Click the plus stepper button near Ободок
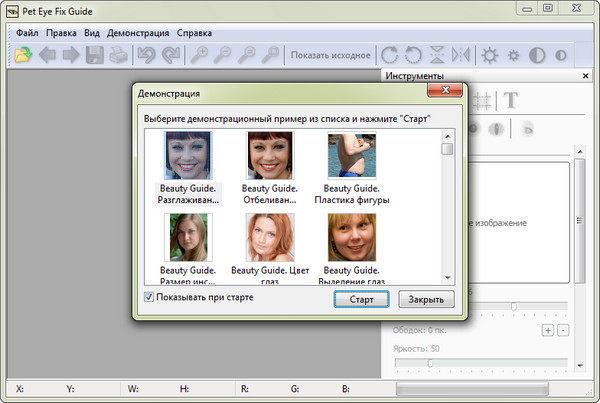 point(547,331)
